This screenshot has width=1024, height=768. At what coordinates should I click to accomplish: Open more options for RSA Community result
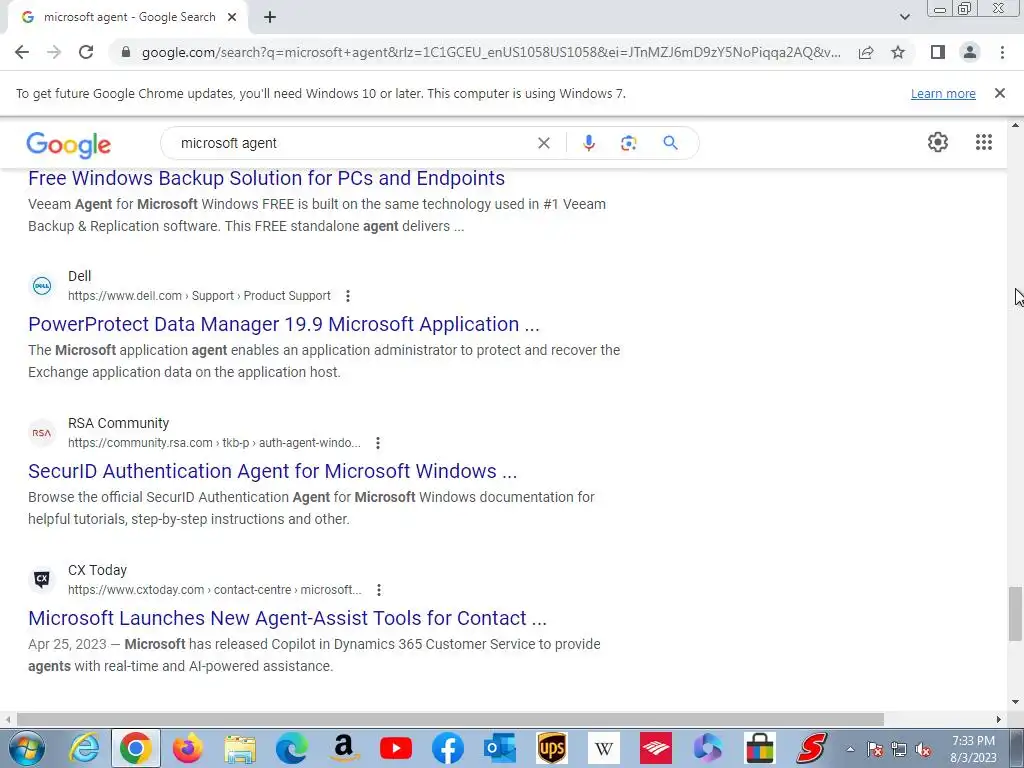pyautogui.click(x=377, y=443)
